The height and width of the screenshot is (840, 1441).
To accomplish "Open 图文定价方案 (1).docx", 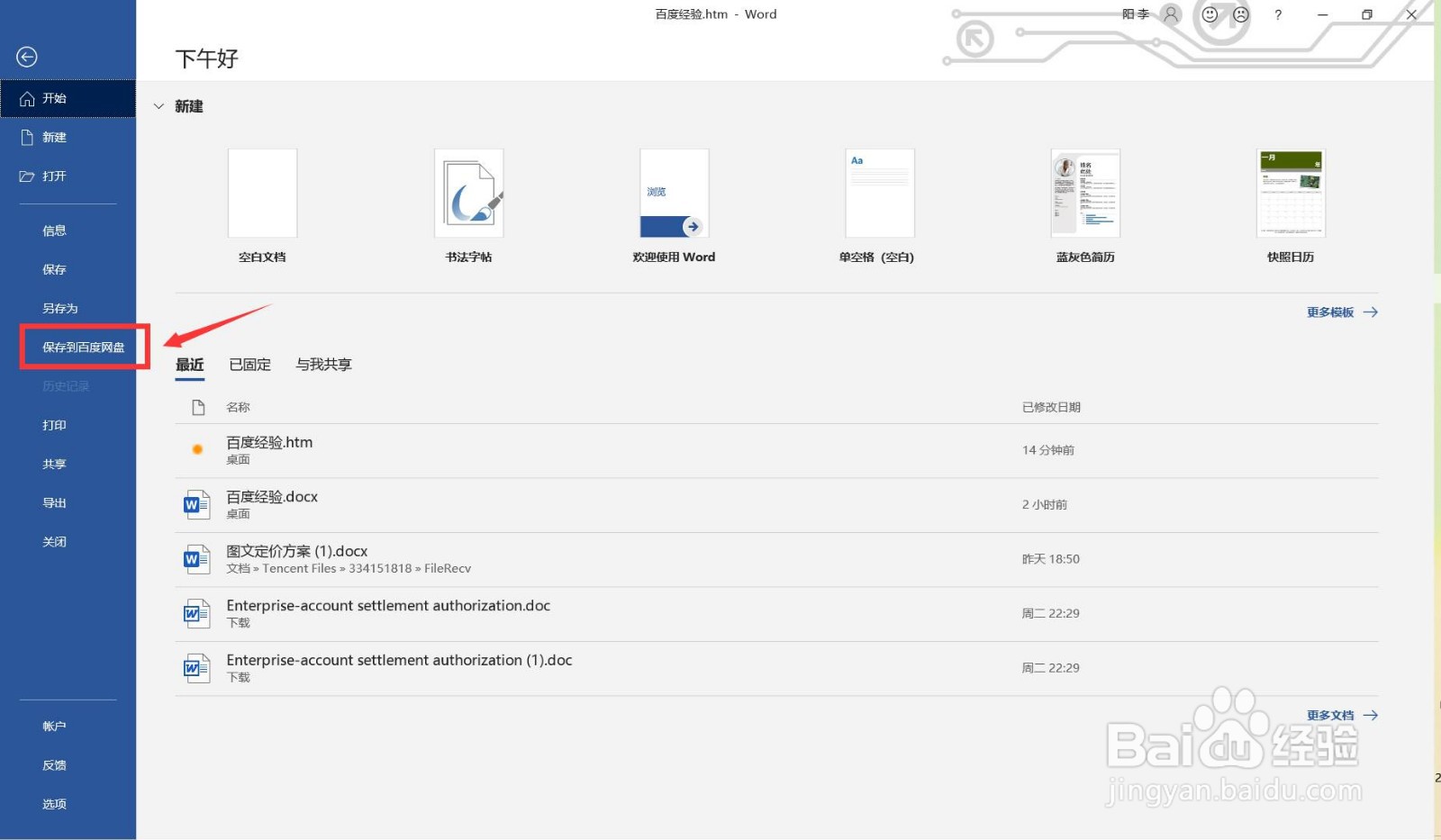I will (776, 559).
